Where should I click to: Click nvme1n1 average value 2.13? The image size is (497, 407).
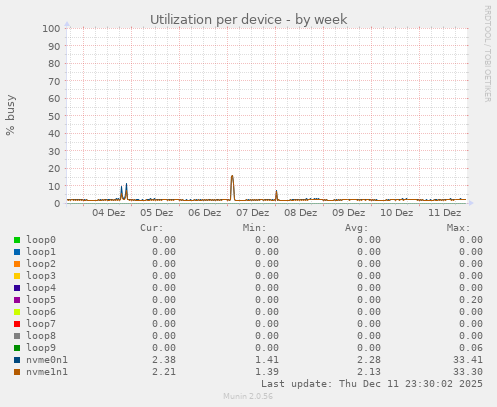coord(369,372)
